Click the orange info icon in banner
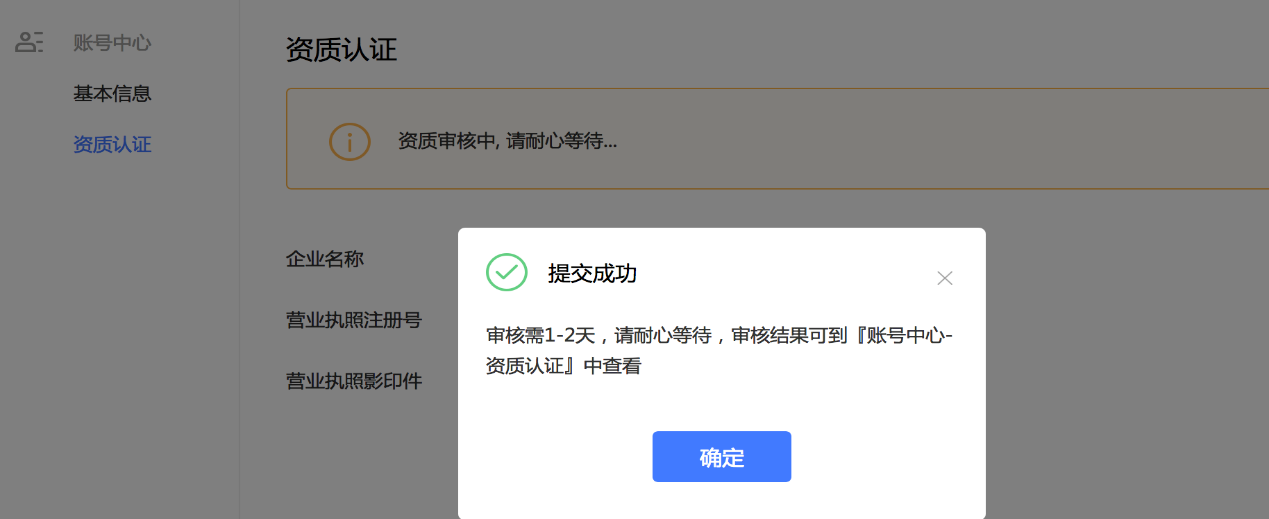 coord(349,141)
